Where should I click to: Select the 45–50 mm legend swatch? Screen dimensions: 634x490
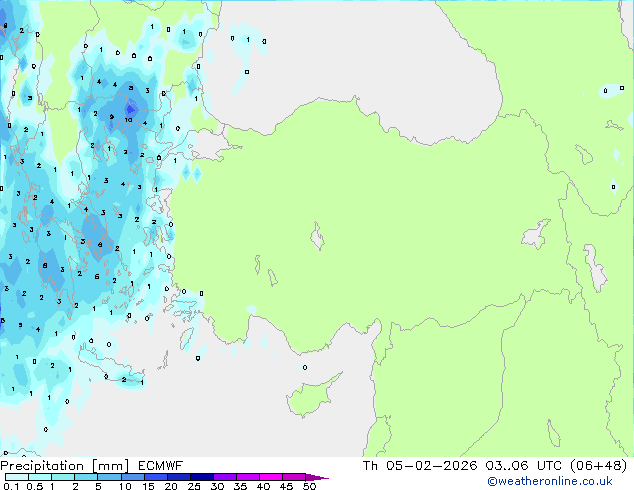point(294,477)
